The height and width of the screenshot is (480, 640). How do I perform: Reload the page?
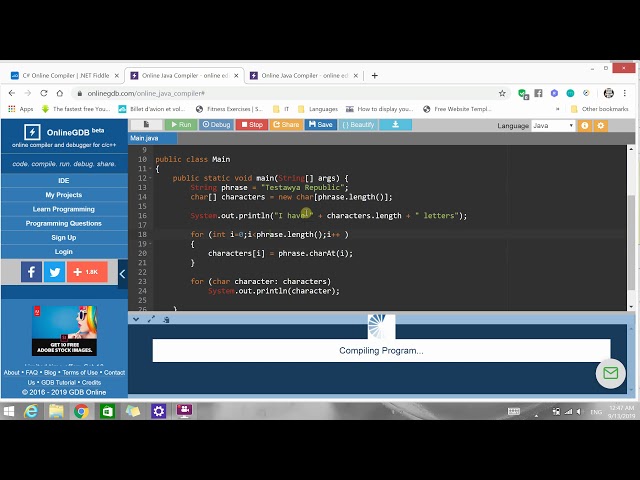44,93
